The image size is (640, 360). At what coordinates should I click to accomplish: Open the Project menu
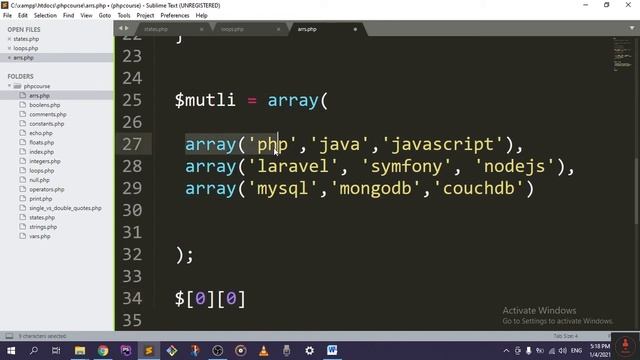pos(145,16)
